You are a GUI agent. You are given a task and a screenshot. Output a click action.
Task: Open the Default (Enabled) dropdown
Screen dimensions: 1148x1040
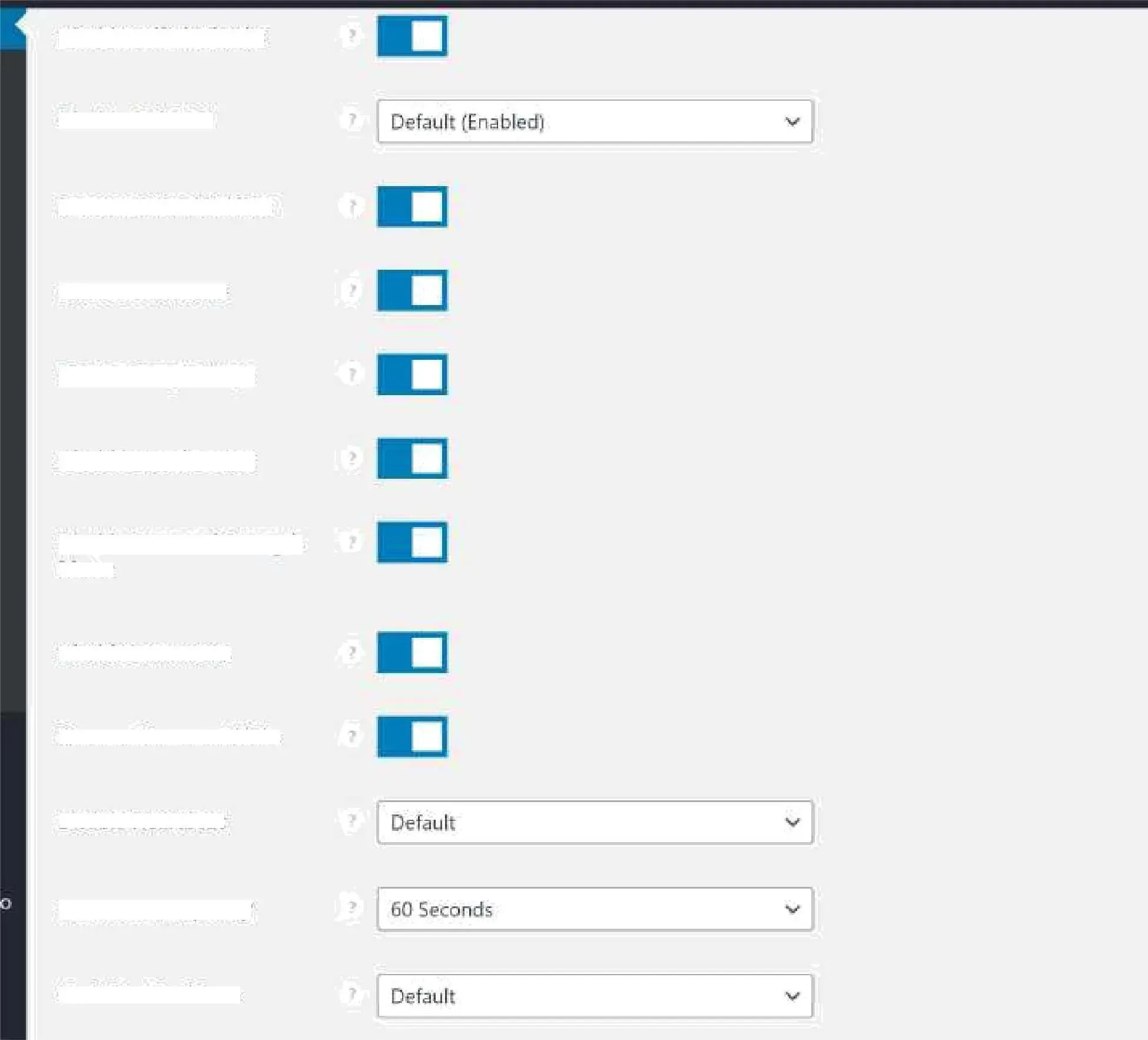pos(595,122)
